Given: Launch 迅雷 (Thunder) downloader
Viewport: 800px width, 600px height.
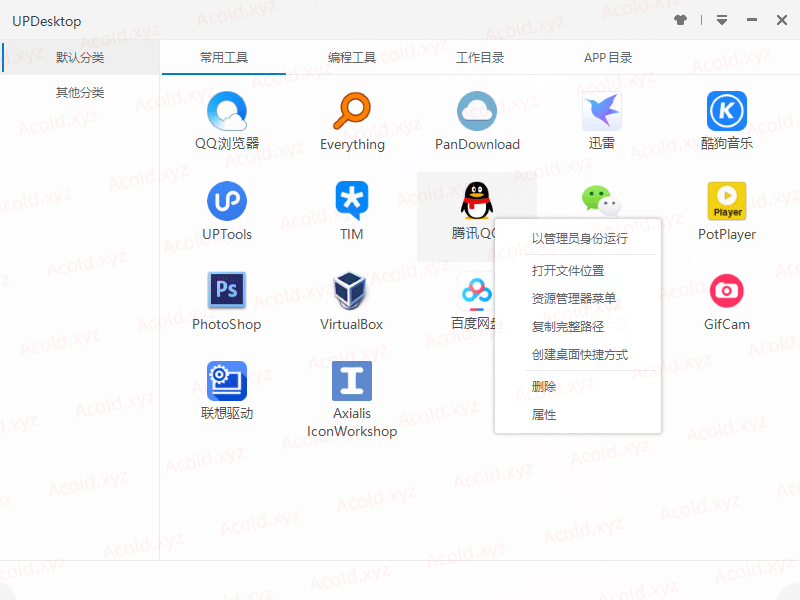Looking at the screenshot, I should click(x=602, y=111).
